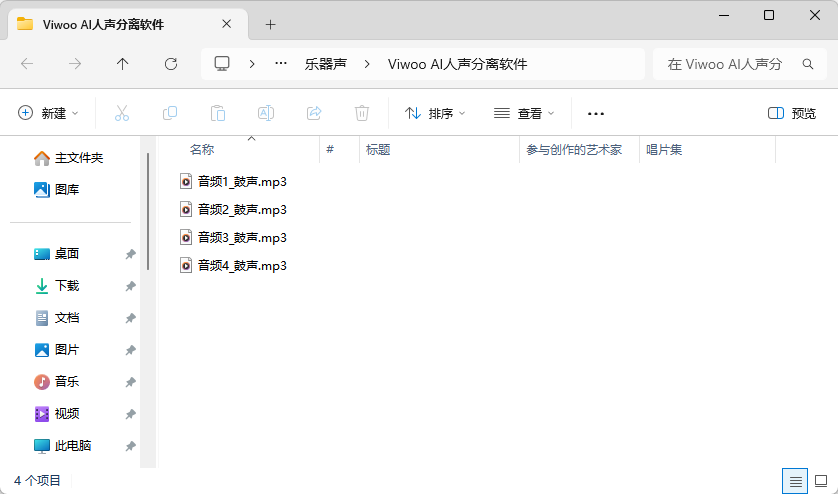This screenshot has height=494, width=838.
Task: Switch to details view icon in status bar
Action: (x=795, y=481)
